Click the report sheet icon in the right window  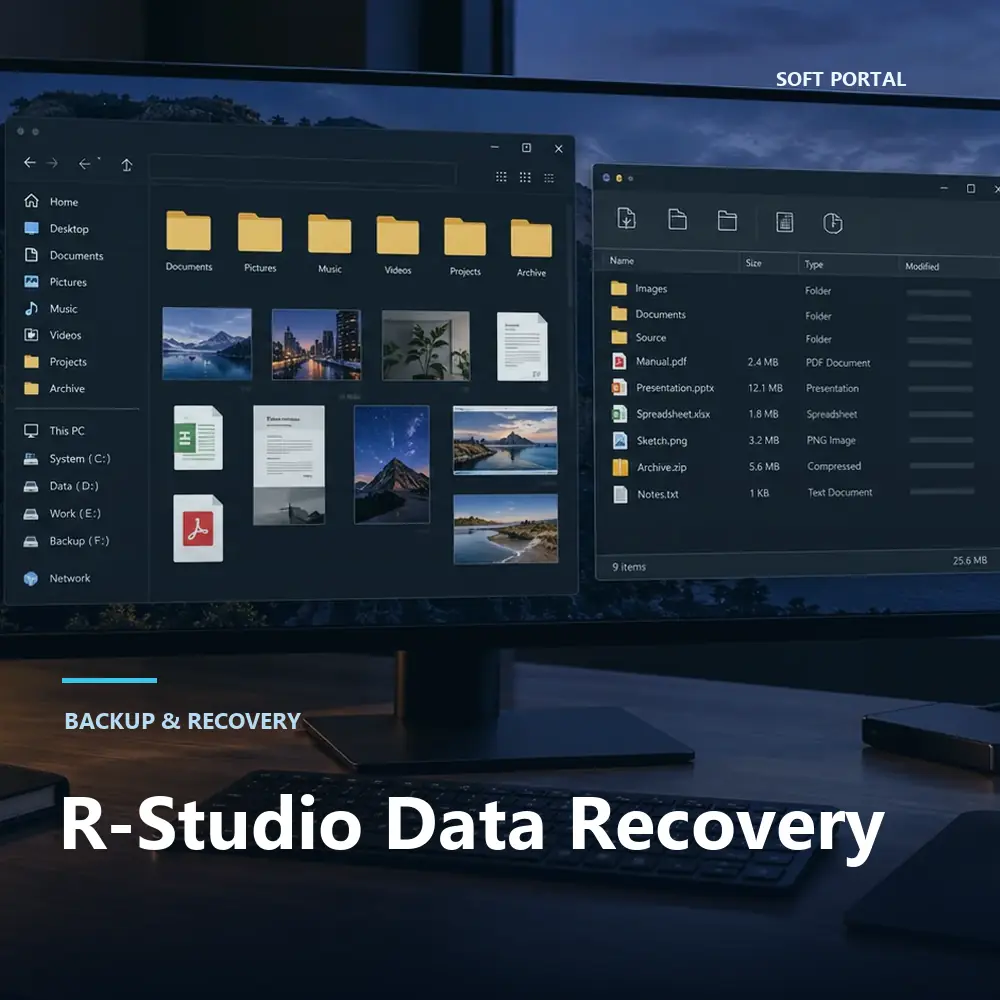click(x=784, y=222)
